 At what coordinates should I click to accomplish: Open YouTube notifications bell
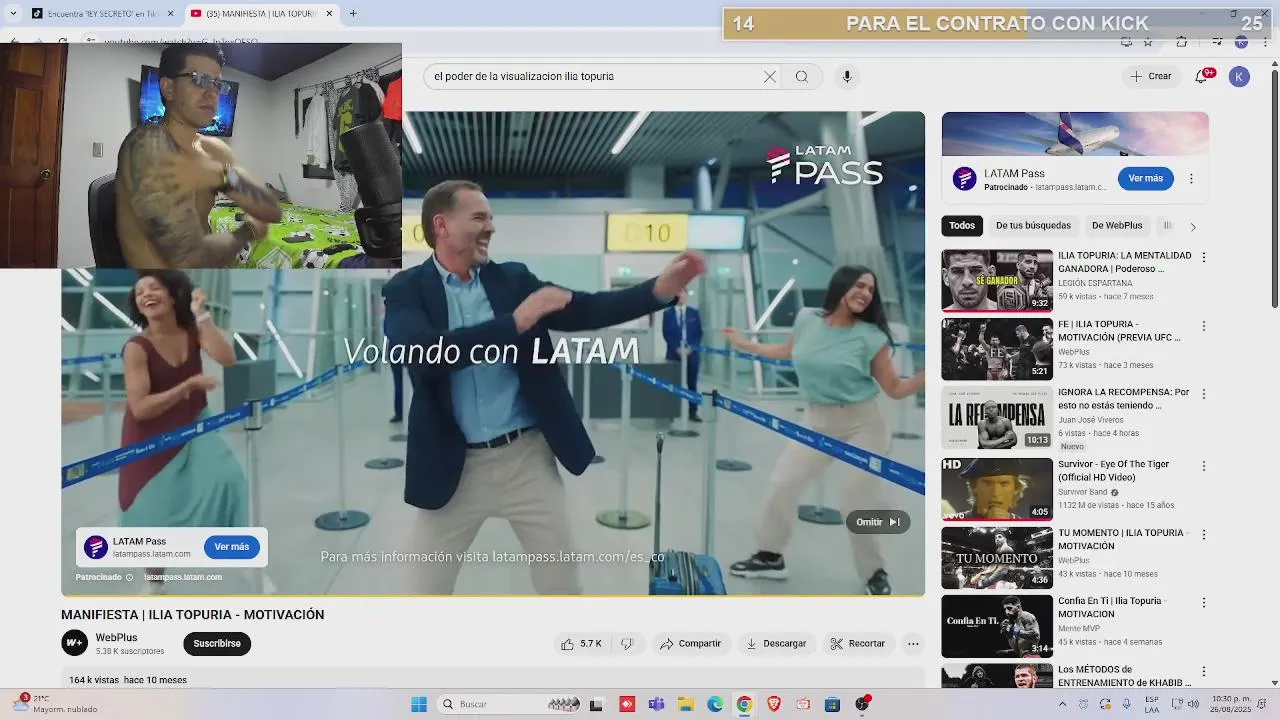tap(1202, 76)
